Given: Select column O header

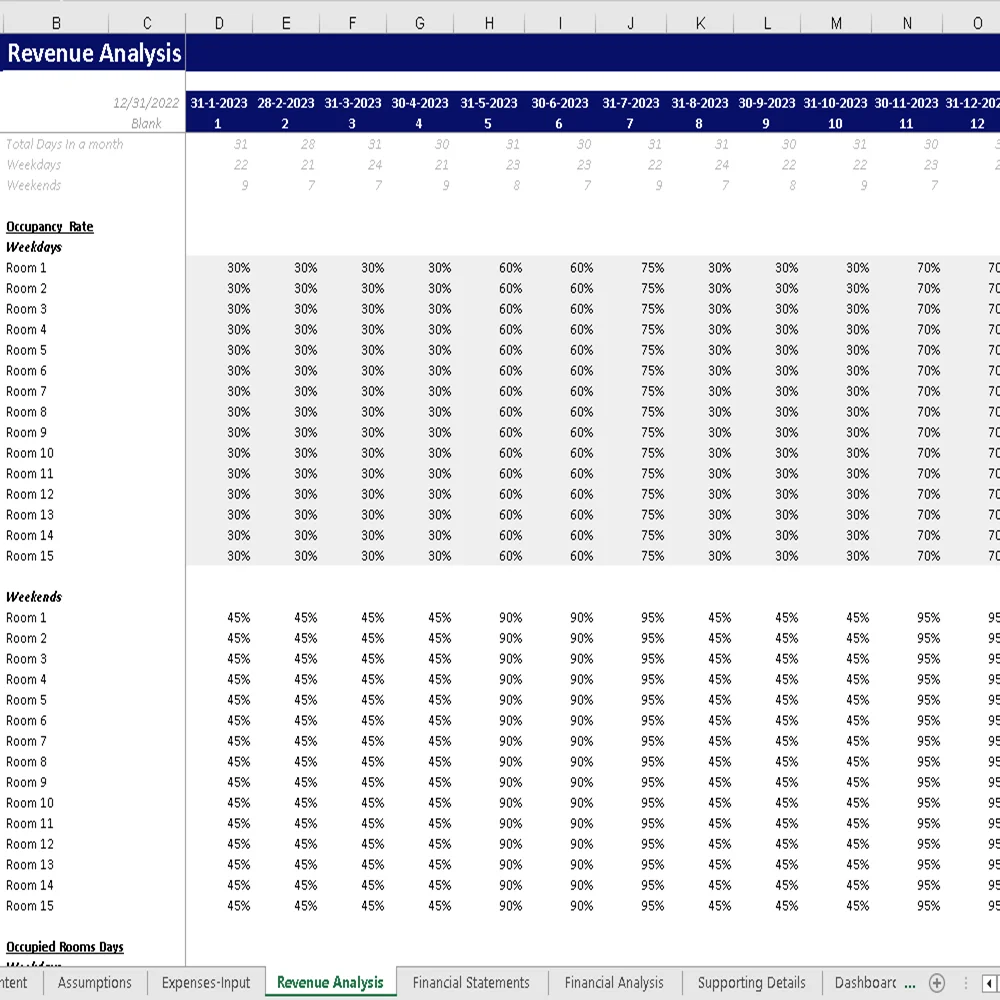Looking at the screenshot, I should [977, 22].
